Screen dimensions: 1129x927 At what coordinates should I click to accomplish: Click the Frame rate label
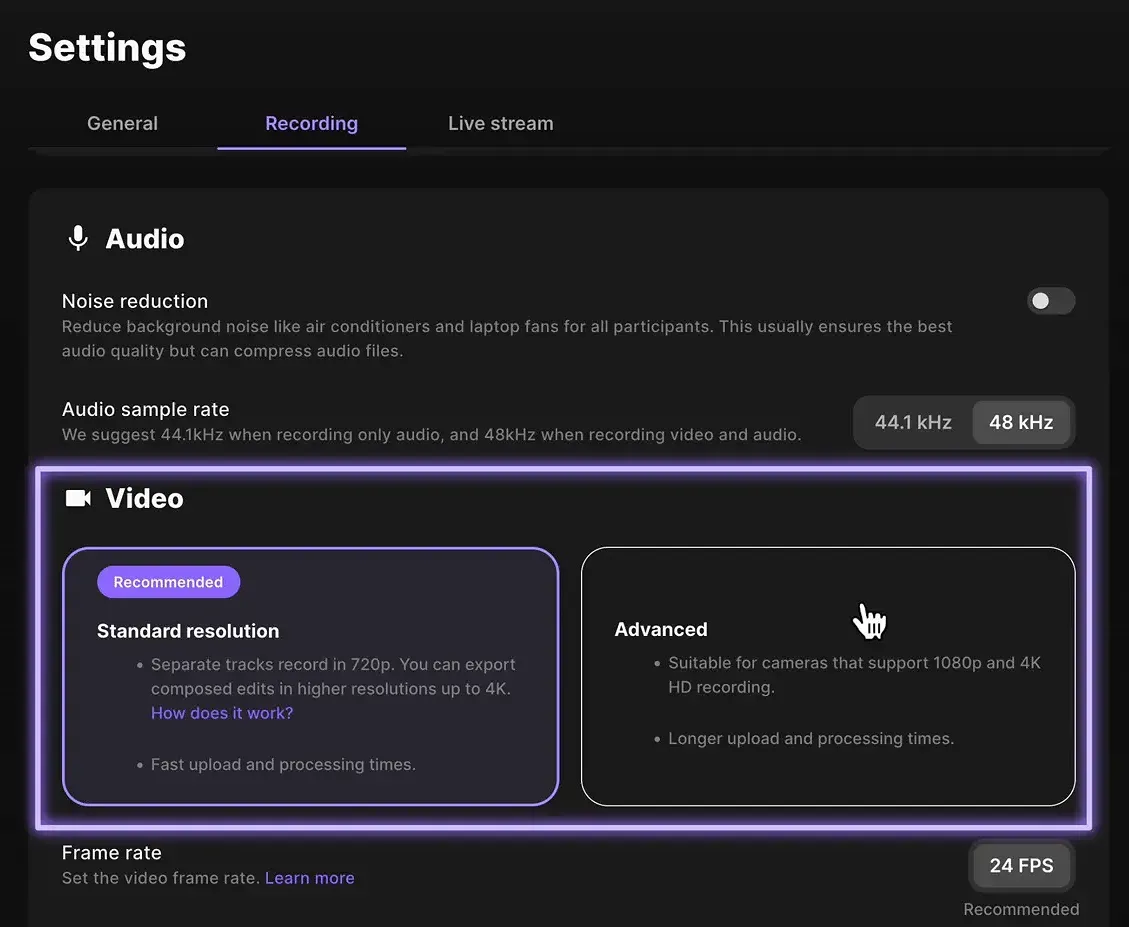pos(111,852)
